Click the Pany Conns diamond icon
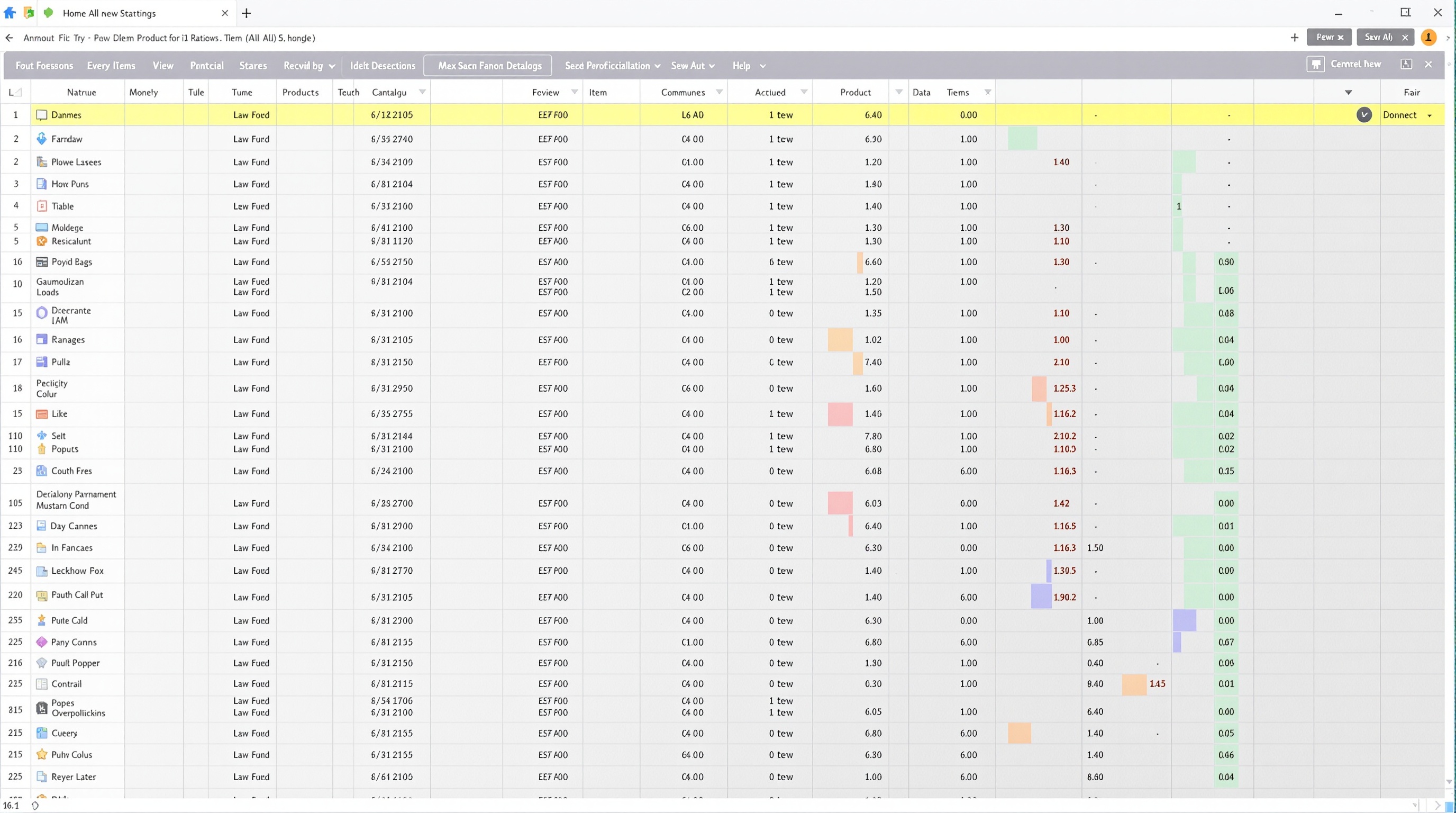The height and width of the screenshot is (813, 1456). 41,642
